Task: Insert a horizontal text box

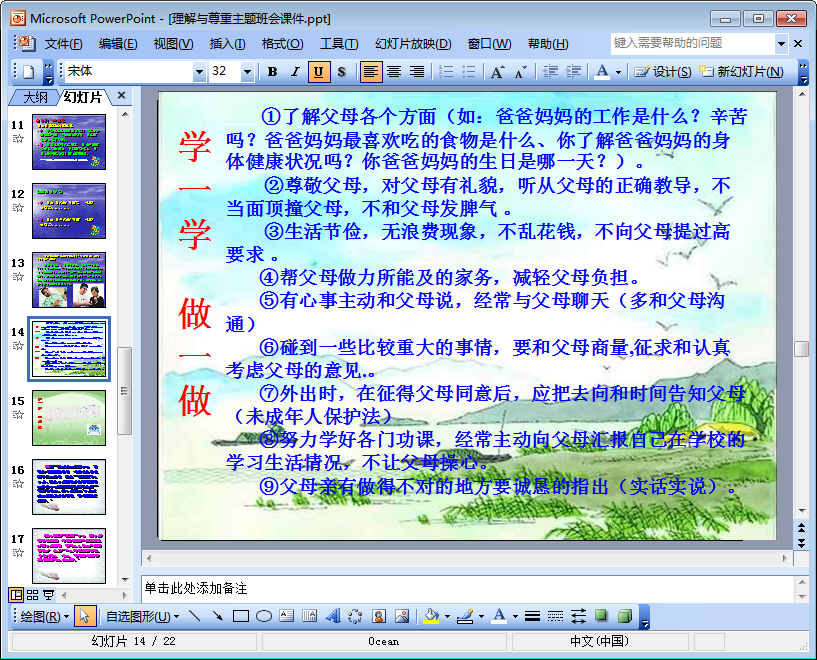Action: (287, 617)
